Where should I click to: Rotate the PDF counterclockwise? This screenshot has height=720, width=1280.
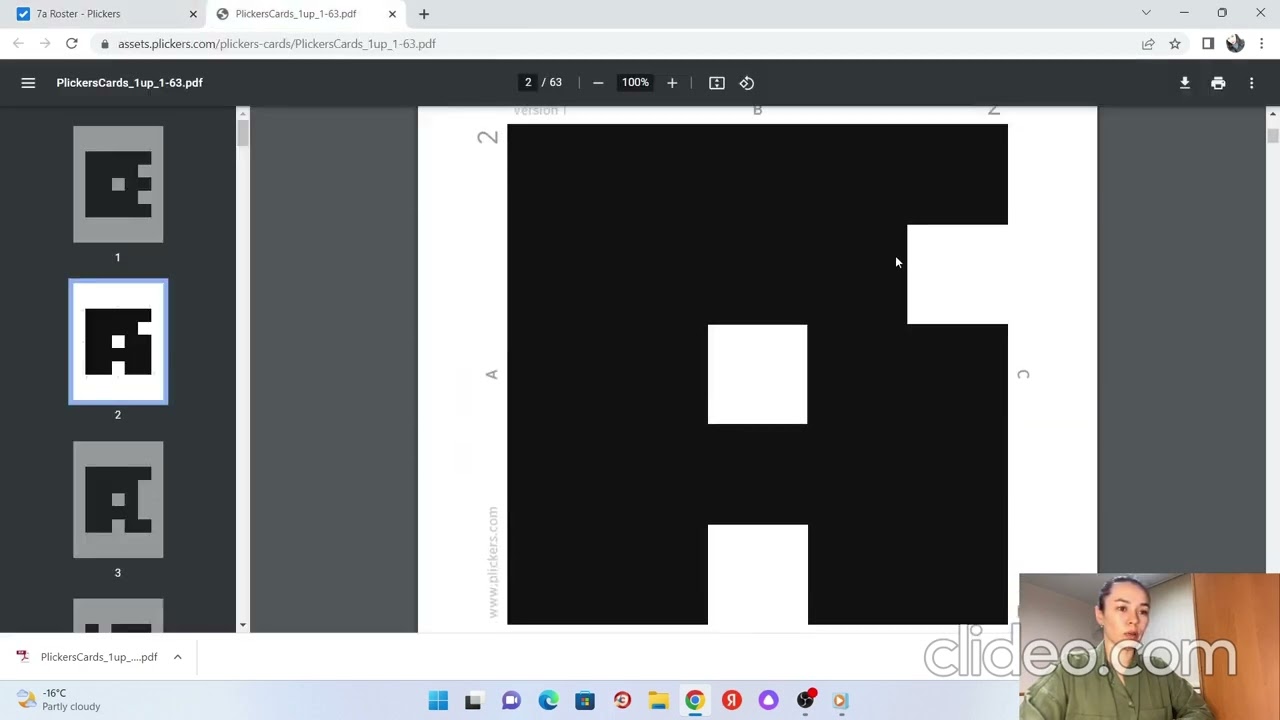747,83
